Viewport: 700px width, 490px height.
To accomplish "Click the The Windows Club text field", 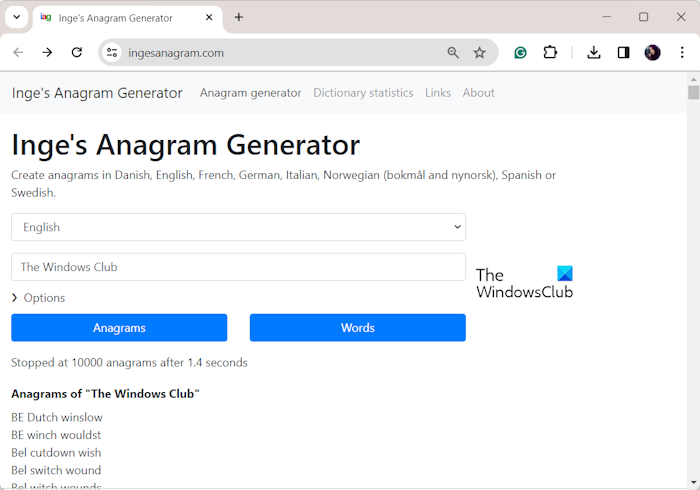I will pyautogui.click(x=238, y=267).
